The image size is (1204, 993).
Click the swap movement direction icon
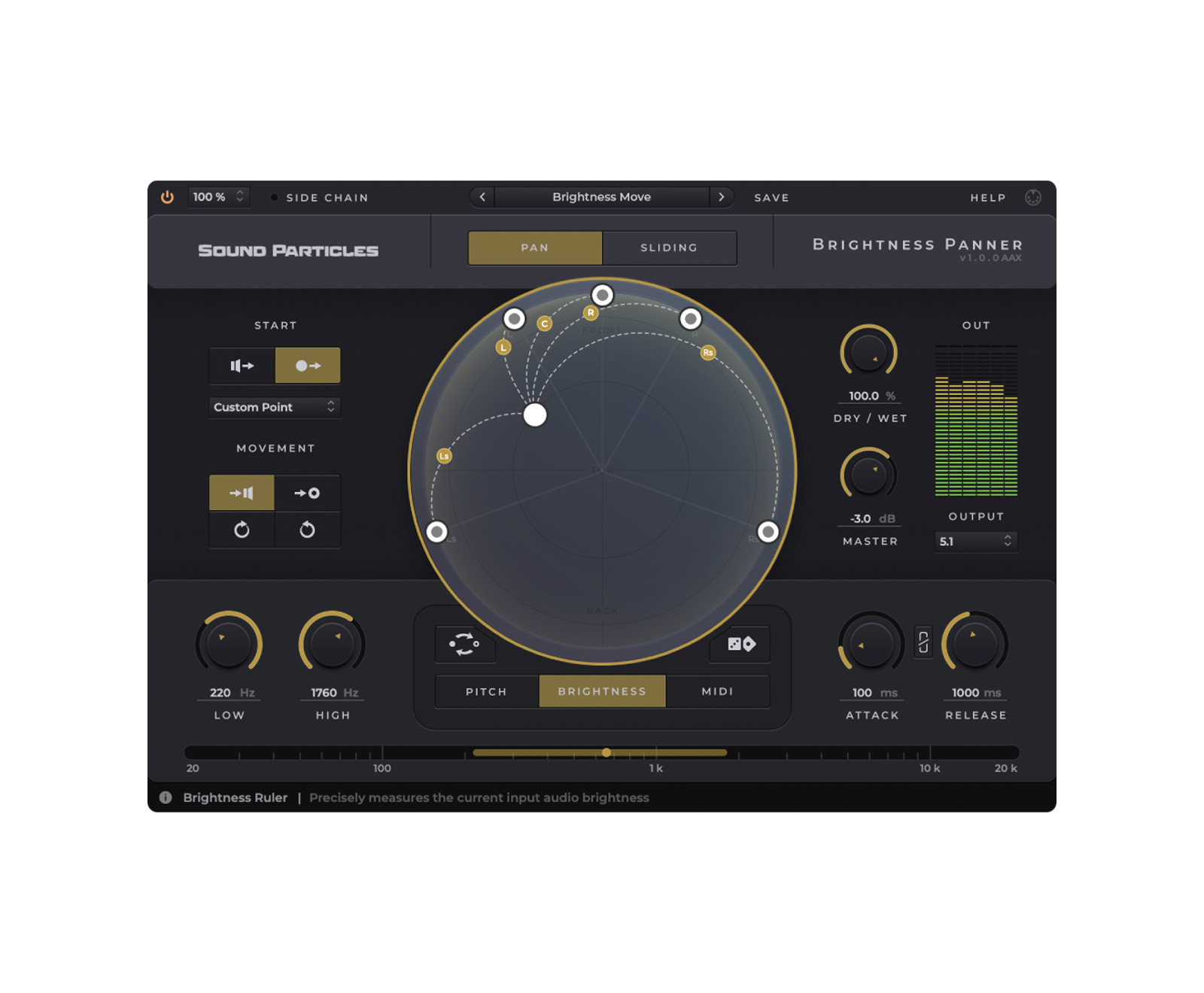coord(464,644)
